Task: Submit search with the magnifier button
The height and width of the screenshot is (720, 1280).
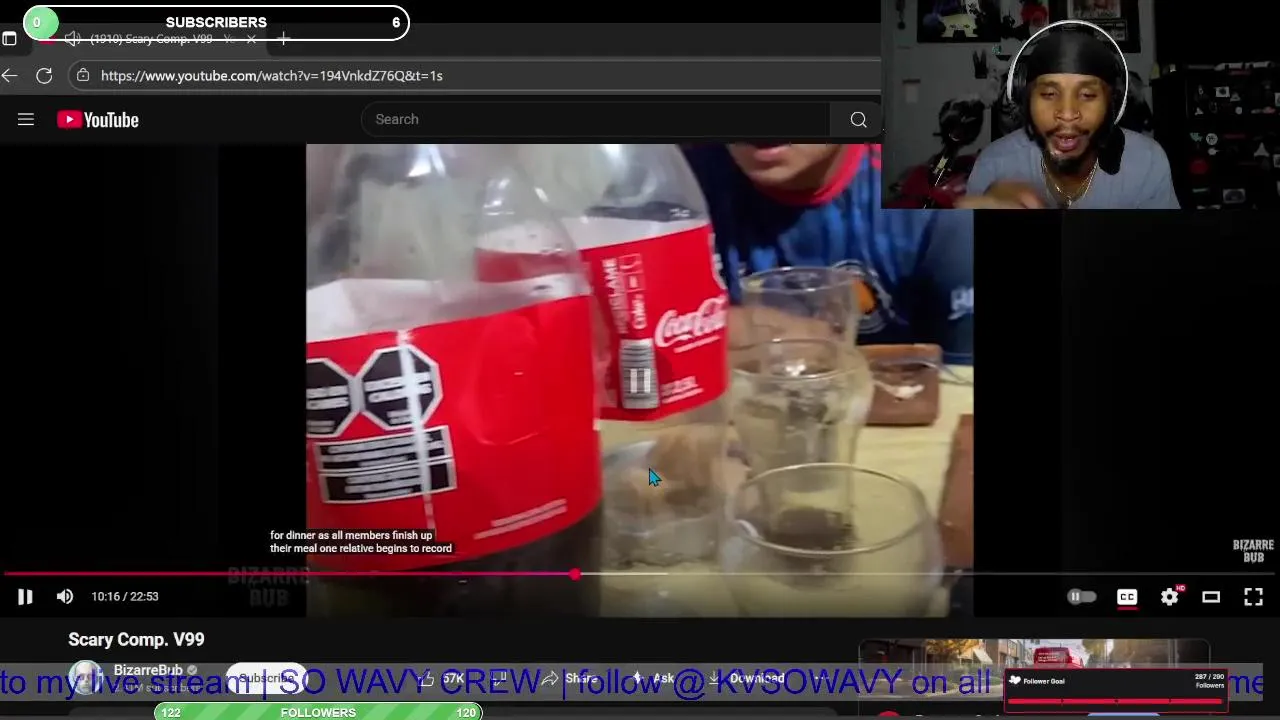Action: [x=858, y=120]
